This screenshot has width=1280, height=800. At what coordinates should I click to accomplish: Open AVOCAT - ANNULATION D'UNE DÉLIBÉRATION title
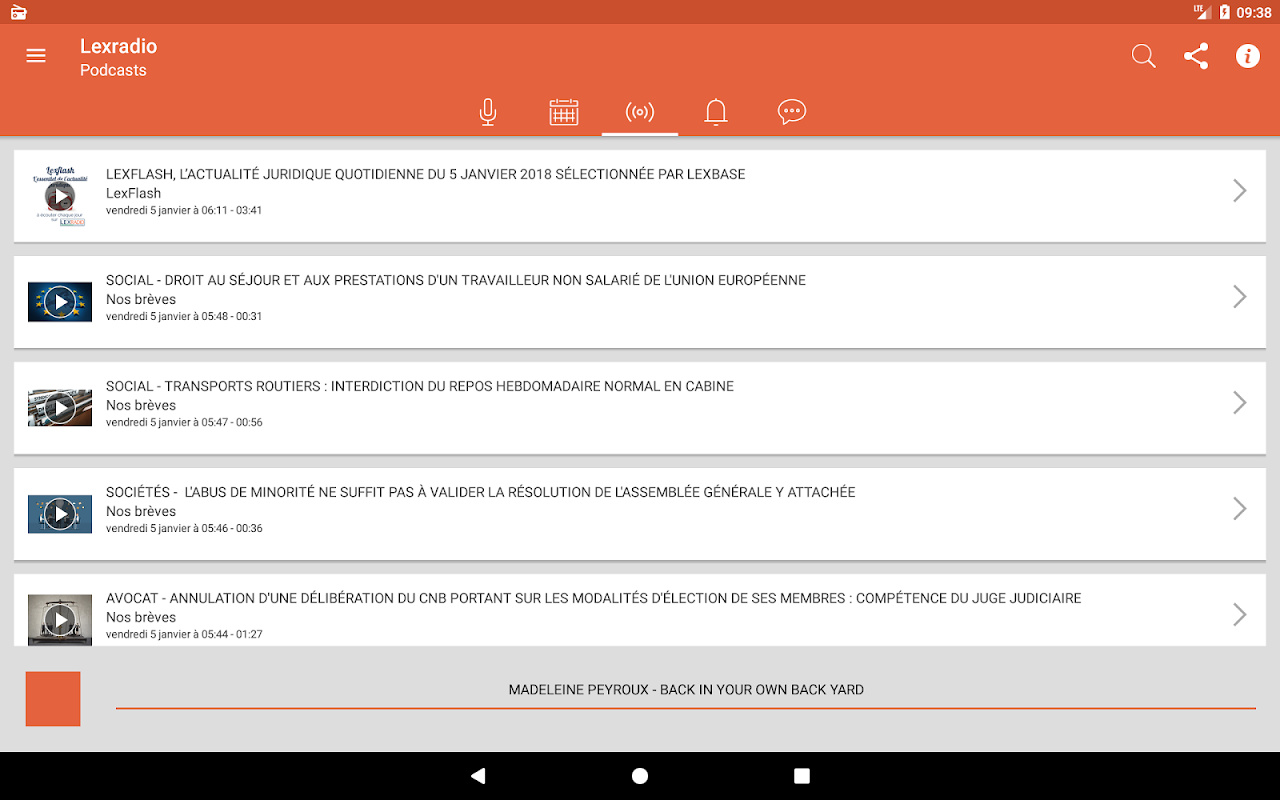click(x=594, y=598)
